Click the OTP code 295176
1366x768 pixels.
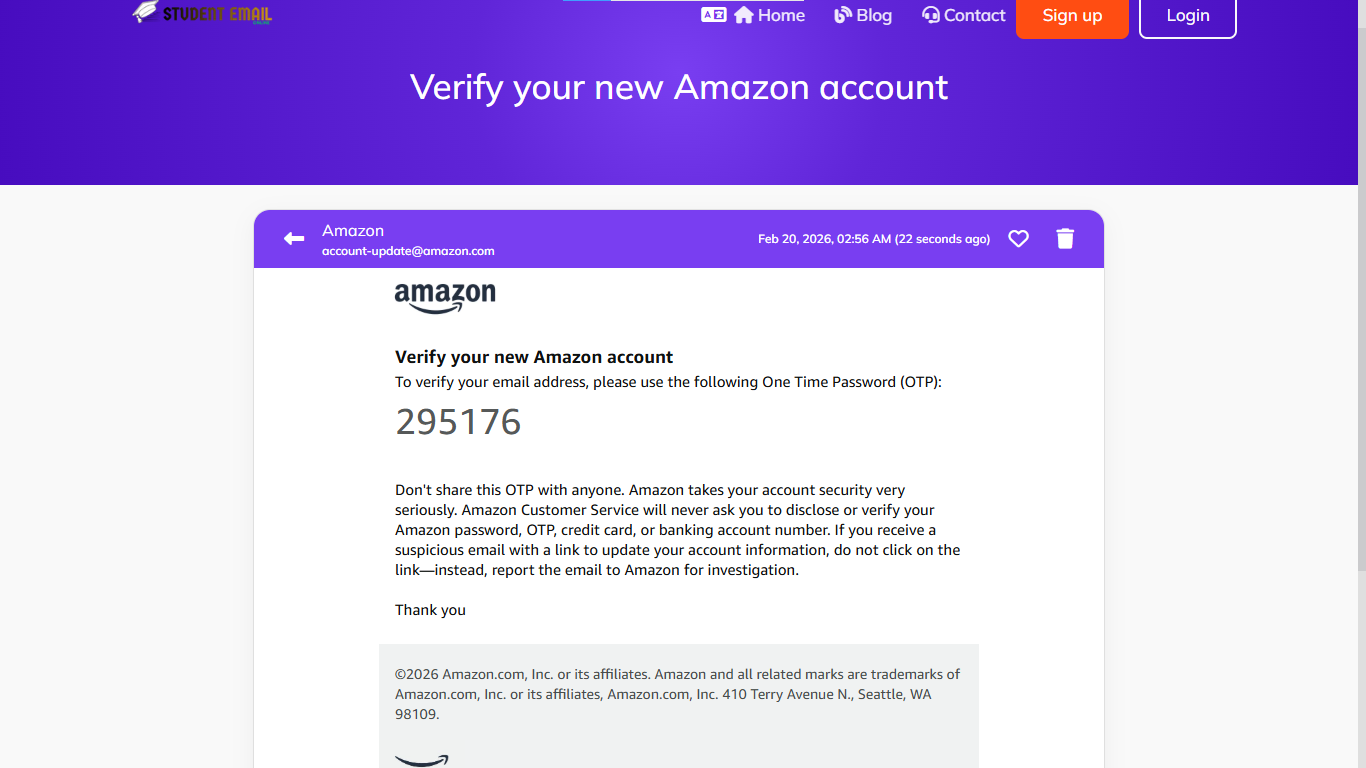[x=458, y=422]
